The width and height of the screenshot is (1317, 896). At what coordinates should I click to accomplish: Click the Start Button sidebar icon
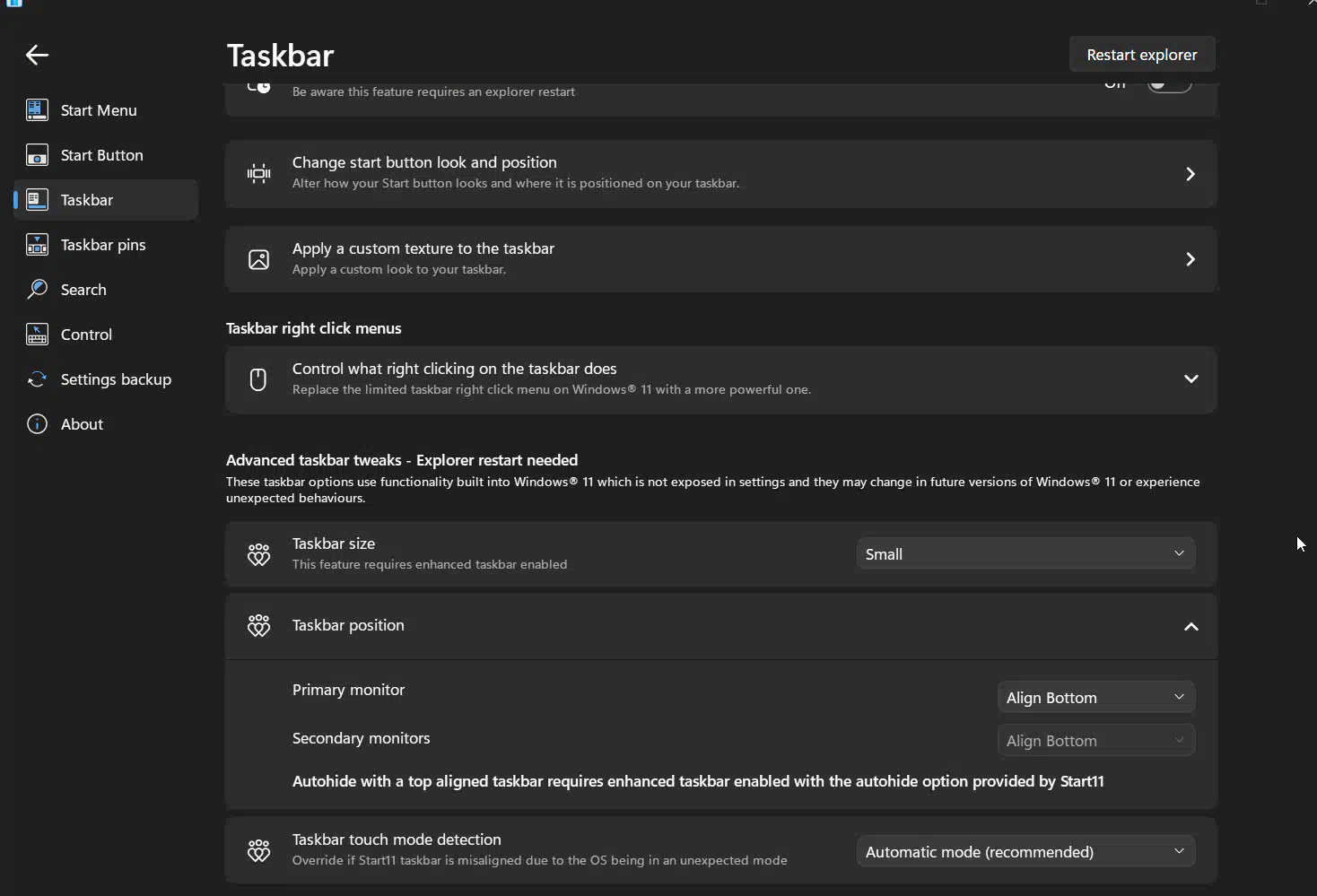[x=37, y=155]
